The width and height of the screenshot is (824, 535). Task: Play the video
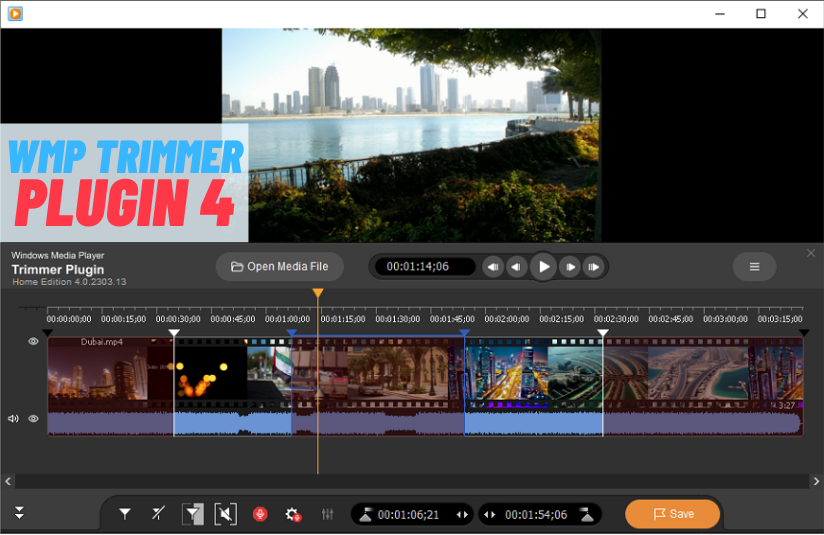point(543,267)
